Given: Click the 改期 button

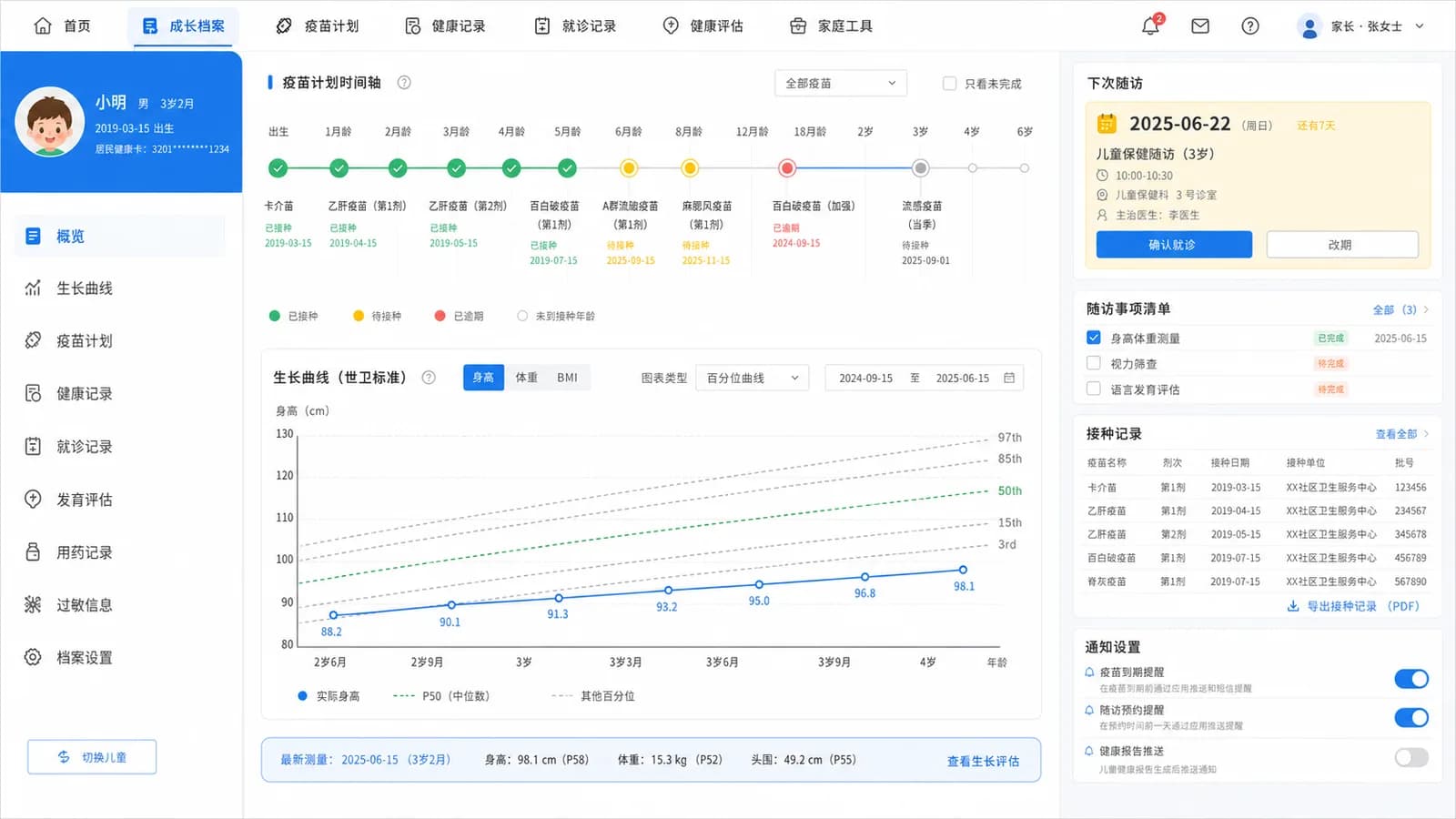Looking at the screenshot, I should point(1342,244).
